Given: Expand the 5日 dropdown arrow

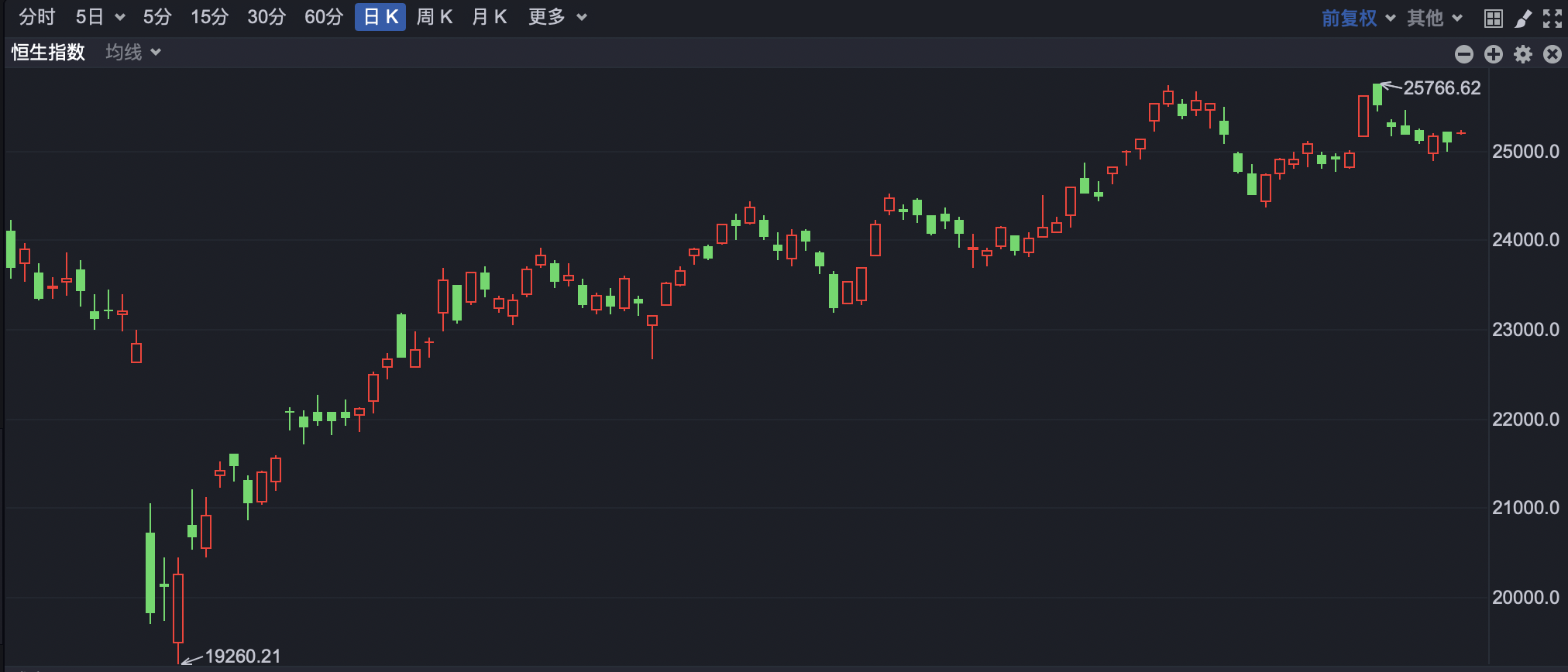Looking at the screenshot, I should tap(119, 18).
